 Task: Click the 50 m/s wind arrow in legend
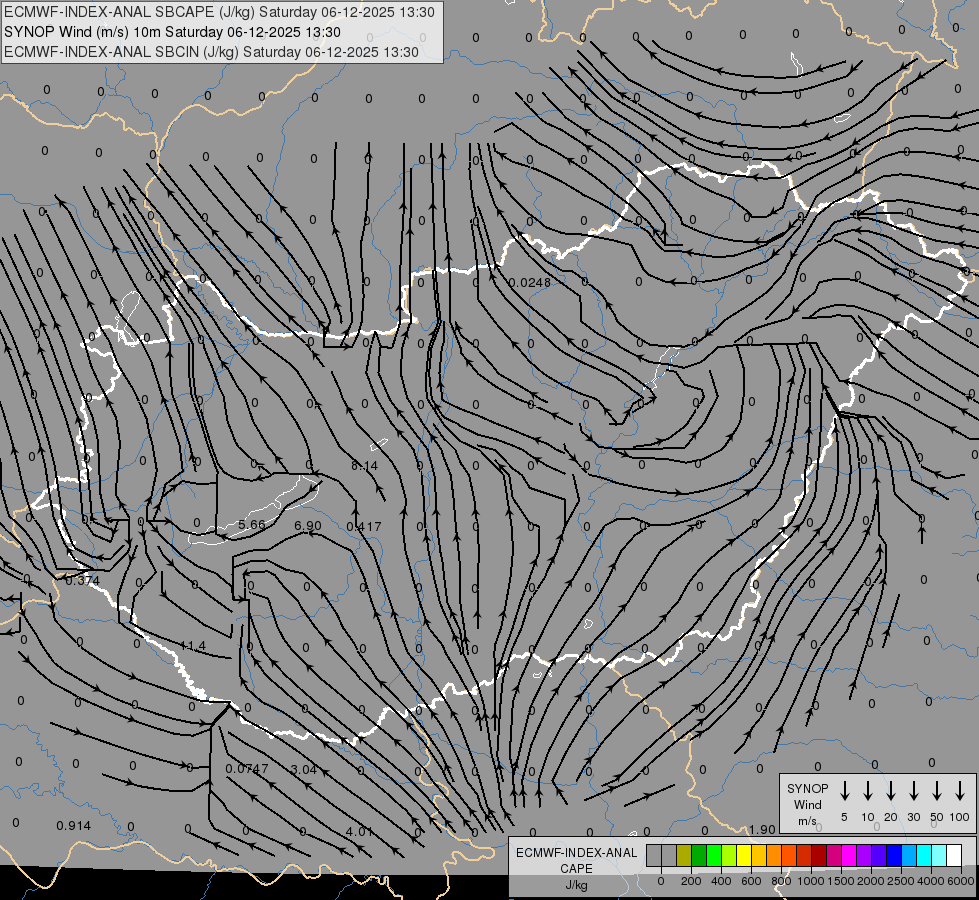(937, 791)
